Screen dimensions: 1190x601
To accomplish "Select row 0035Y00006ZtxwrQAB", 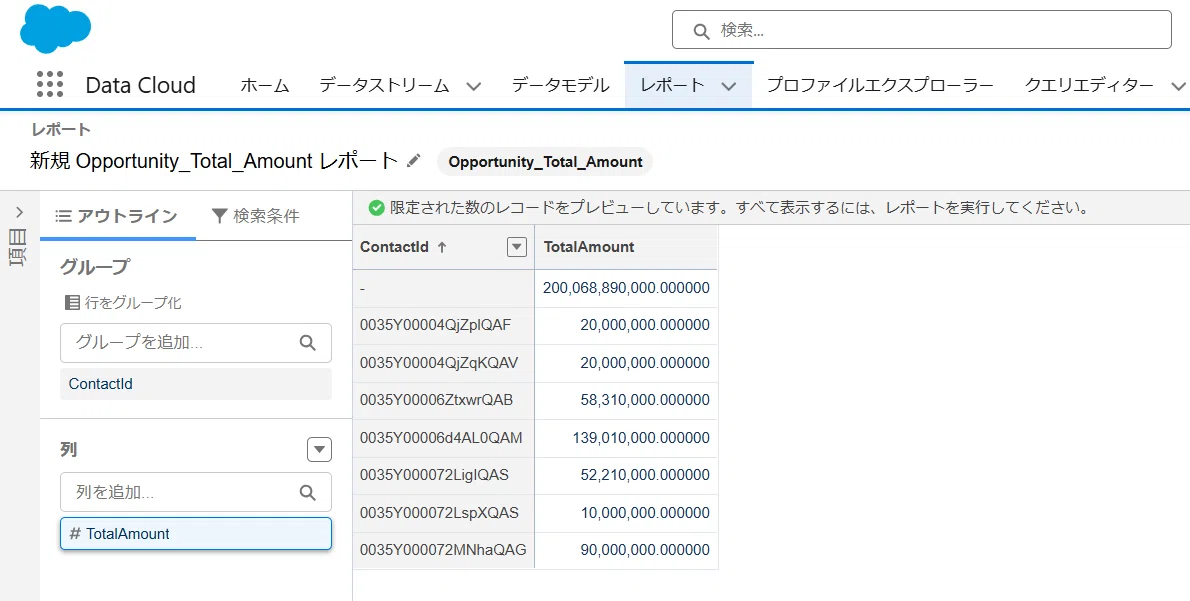I will click(x=436, y=400).
